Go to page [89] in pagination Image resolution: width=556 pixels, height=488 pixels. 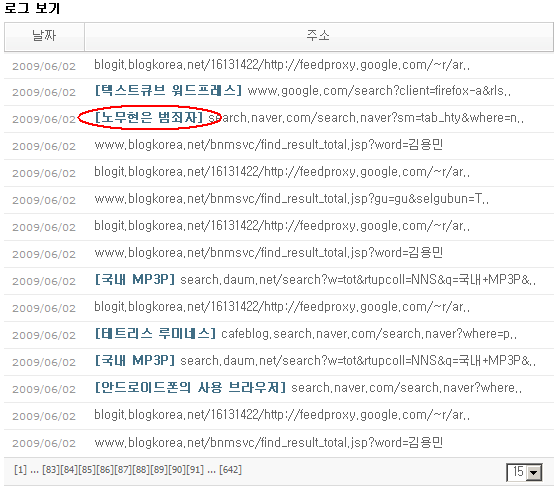(159, 470)
